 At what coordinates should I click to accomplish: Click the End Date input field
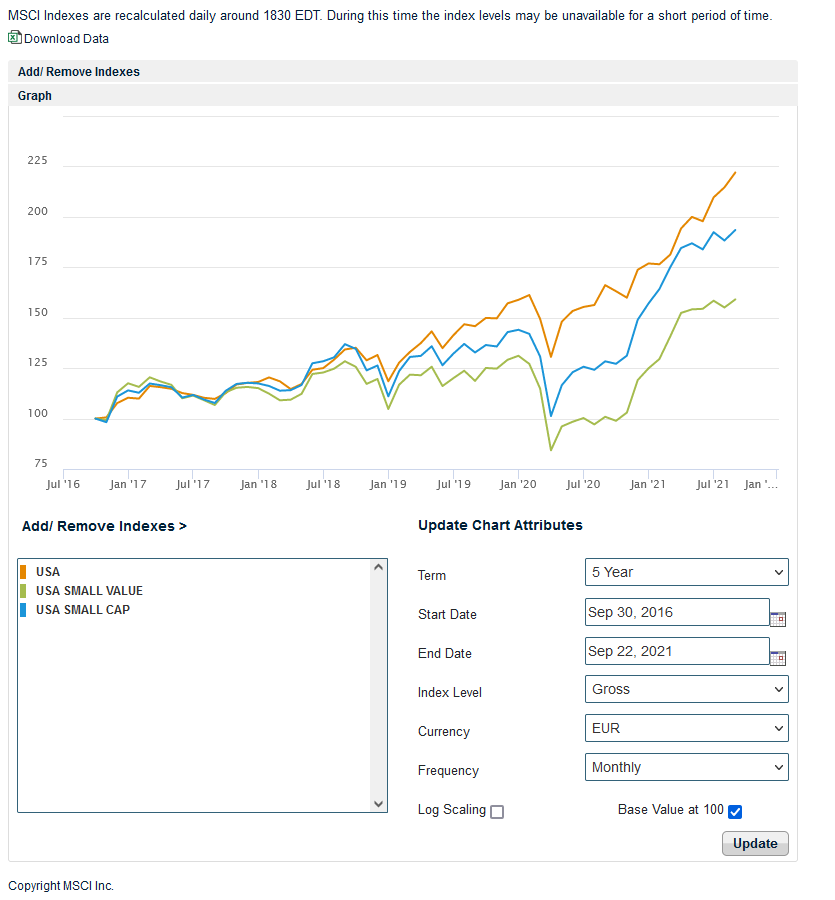pyautogui.click(x=677, y=651)
